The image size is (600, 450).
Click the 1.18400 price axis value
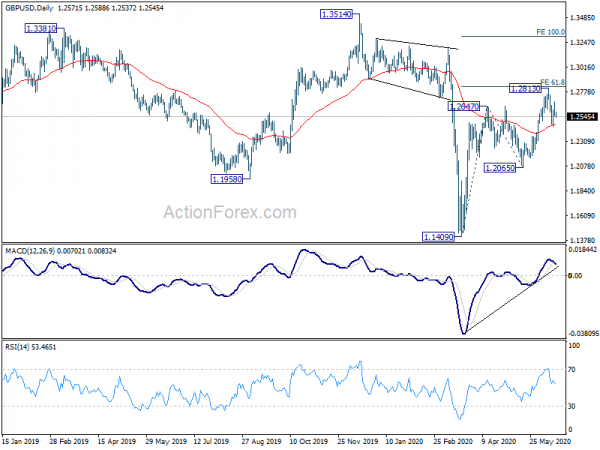pyautogui.click(x=582, y=191)
